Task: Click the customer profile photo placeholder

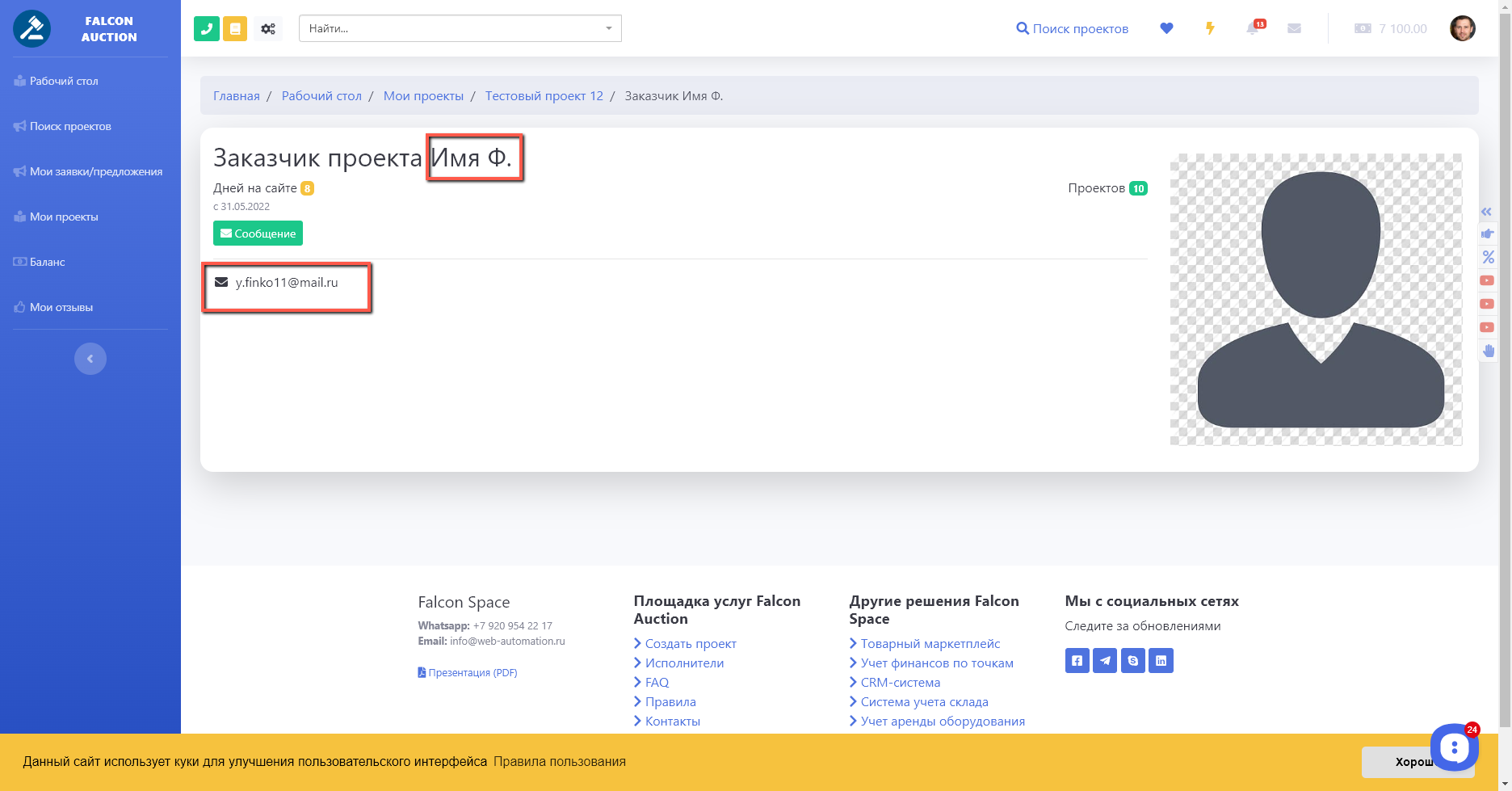Action: click(x=1316, y=299)
